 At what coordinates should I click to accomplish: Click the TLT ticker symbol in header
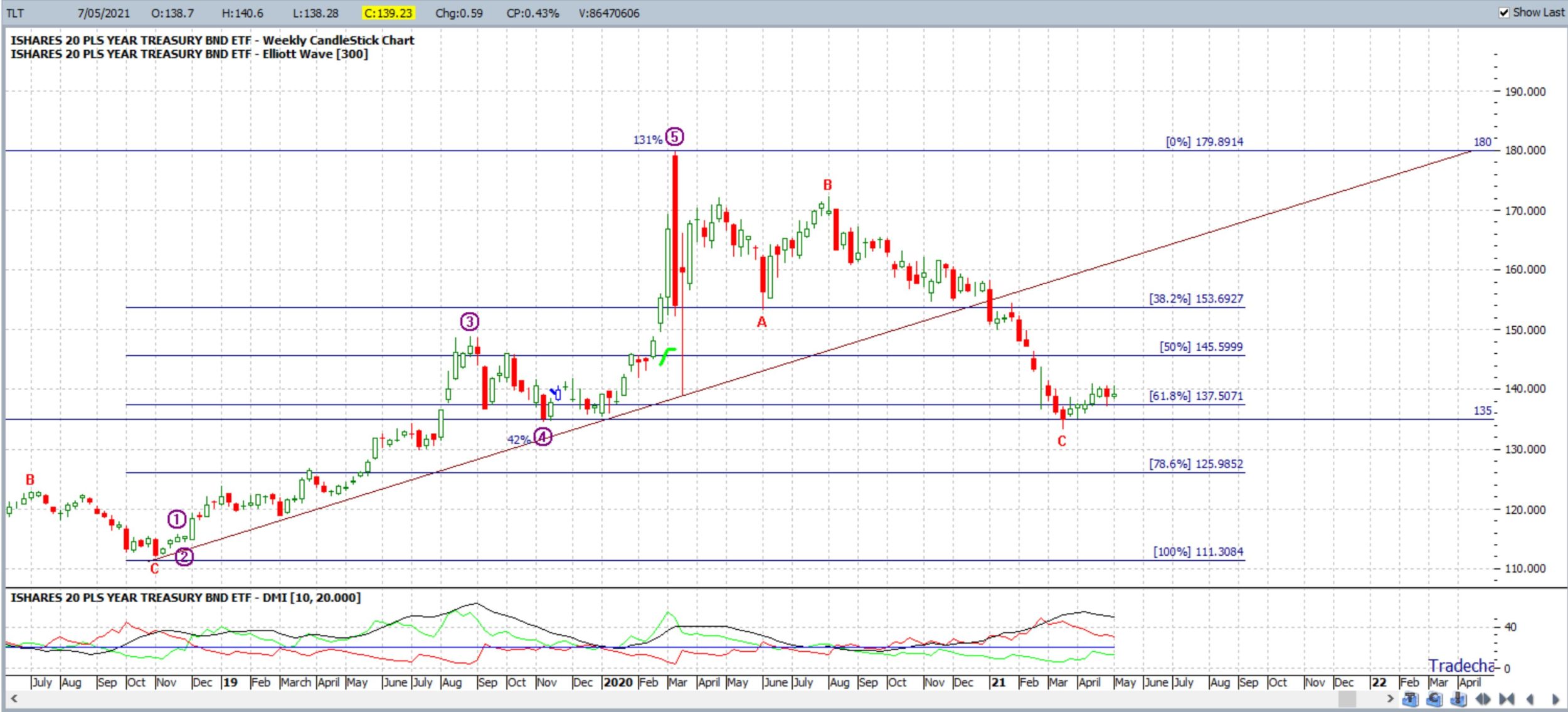[x=14, y=13]
